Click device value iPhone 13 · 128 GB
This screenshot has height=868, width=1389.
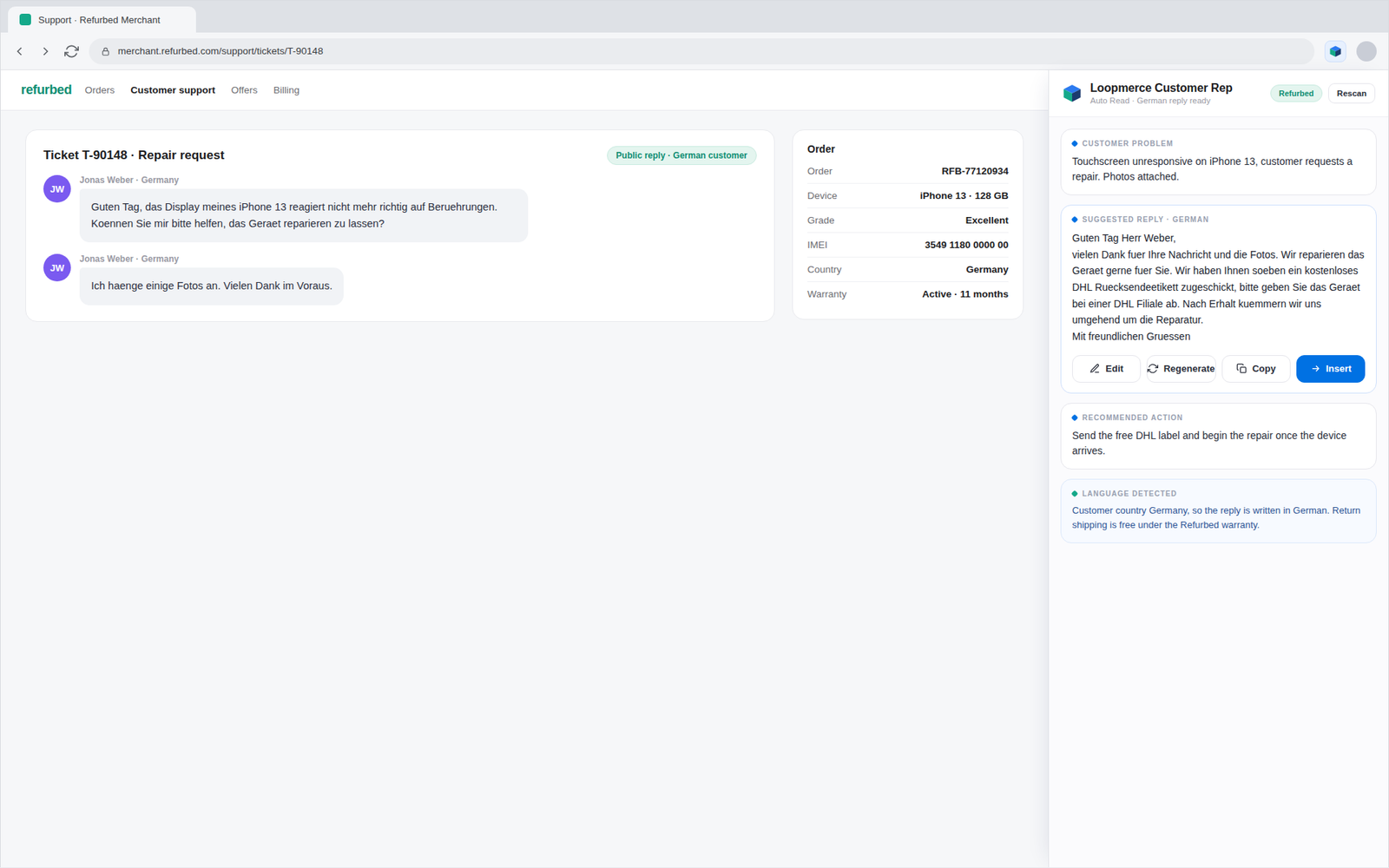964,195
